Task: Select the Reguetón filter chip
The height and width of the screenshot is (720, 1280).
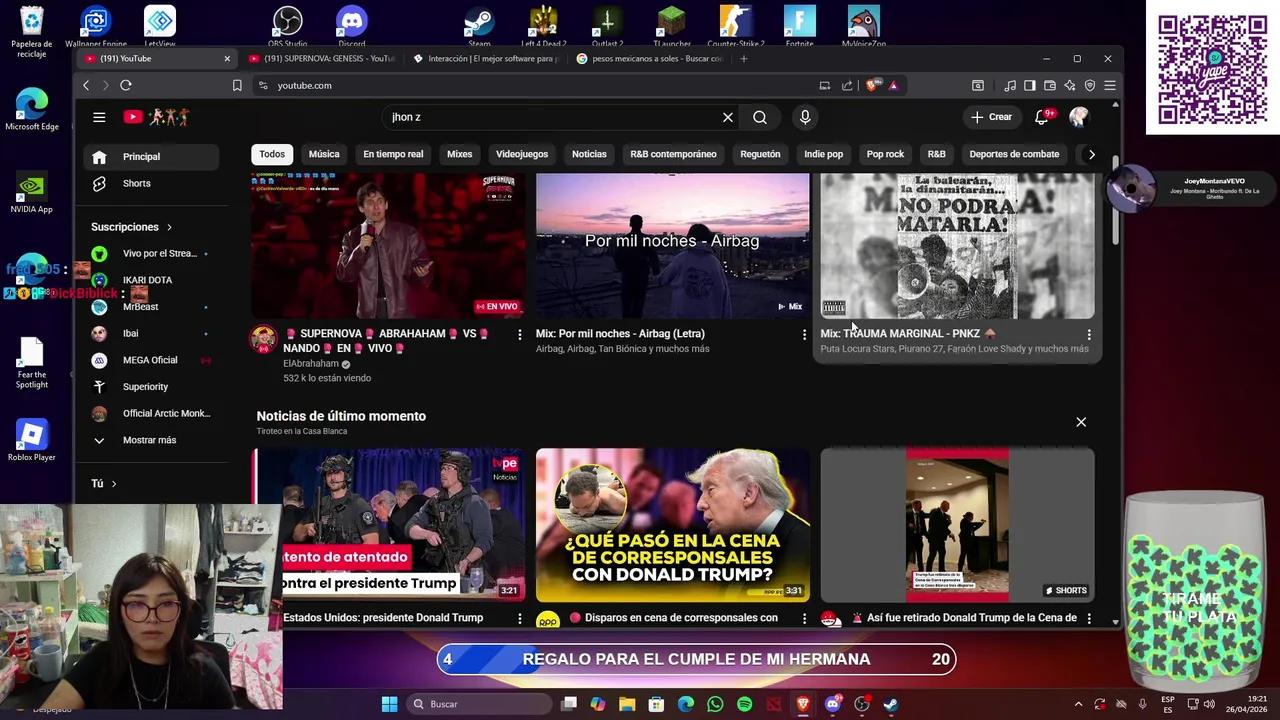Action: [x=760, y=154]
